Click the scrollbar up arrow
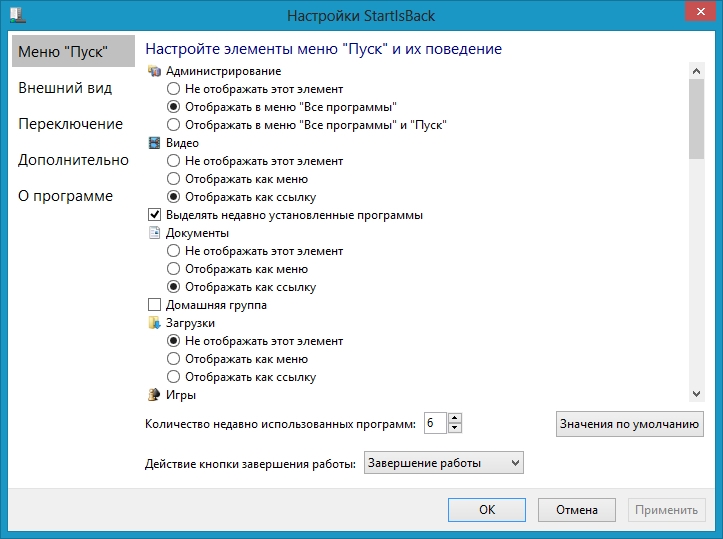 click(697, 71)
